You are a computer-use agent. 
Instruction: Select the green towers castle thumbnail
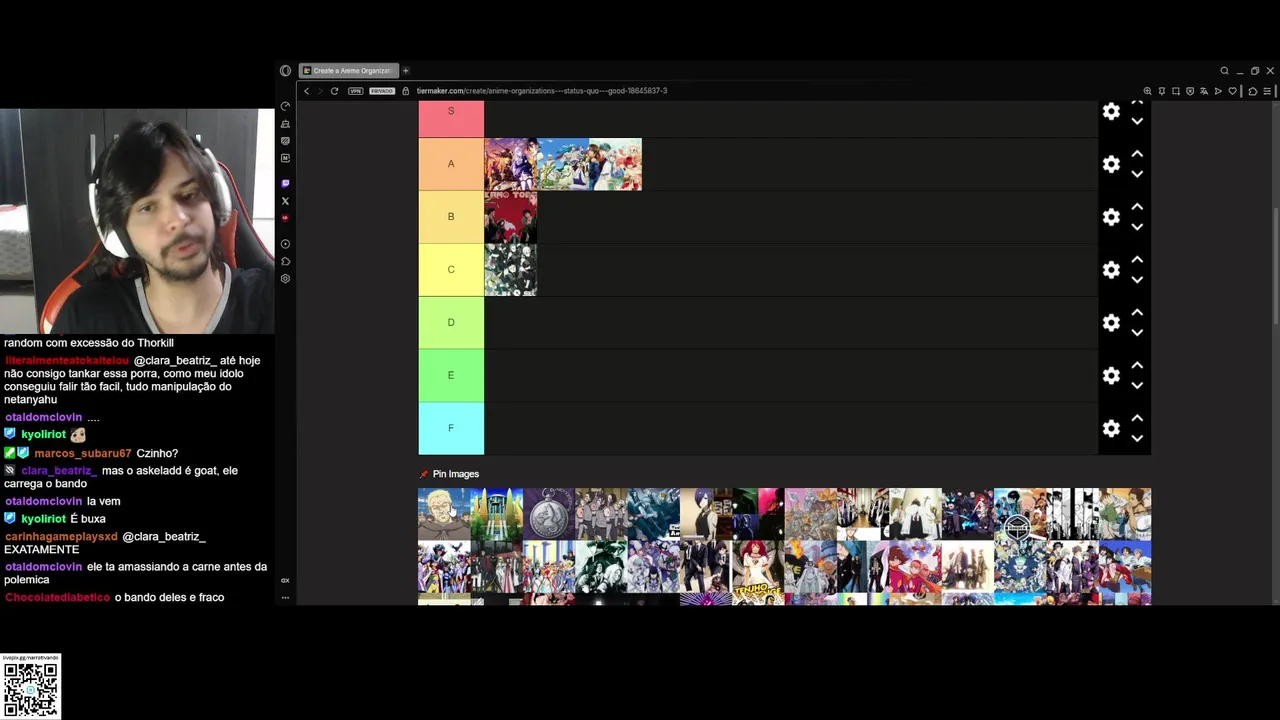tap(496, 514)
